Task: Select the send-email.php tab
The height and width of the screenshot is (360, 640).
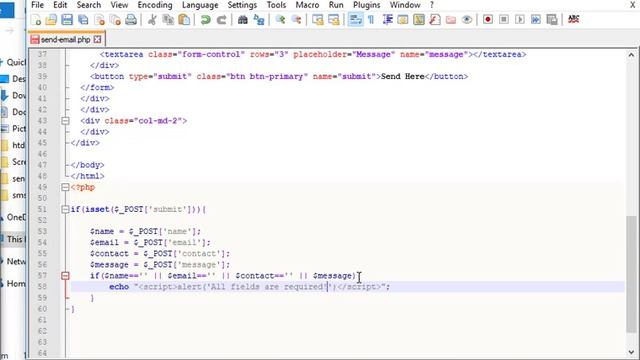Action: pyautogui.click(x=65, y=40)
